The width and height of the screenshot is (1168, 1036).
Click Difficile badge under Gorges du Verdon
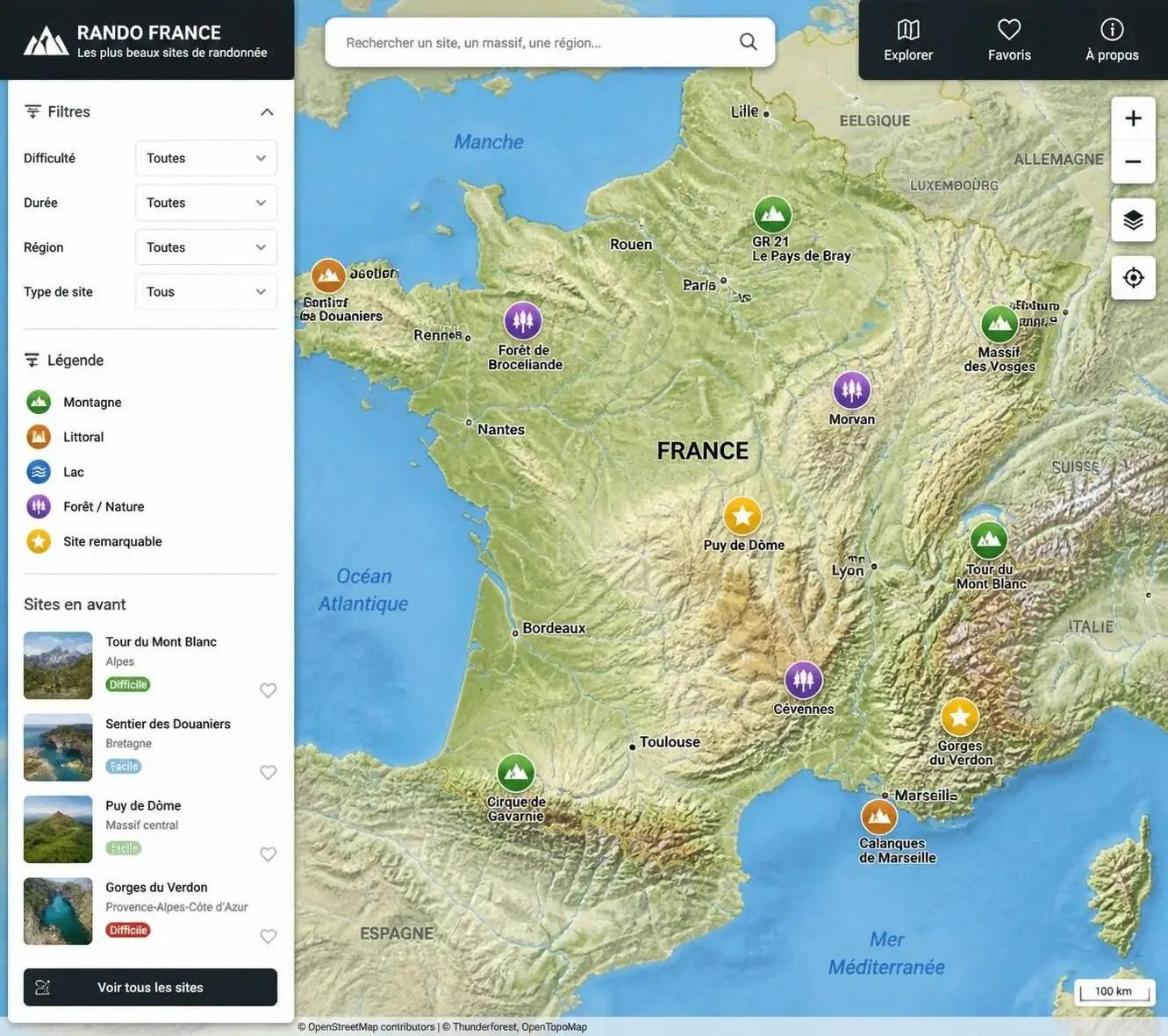(128, 930)
